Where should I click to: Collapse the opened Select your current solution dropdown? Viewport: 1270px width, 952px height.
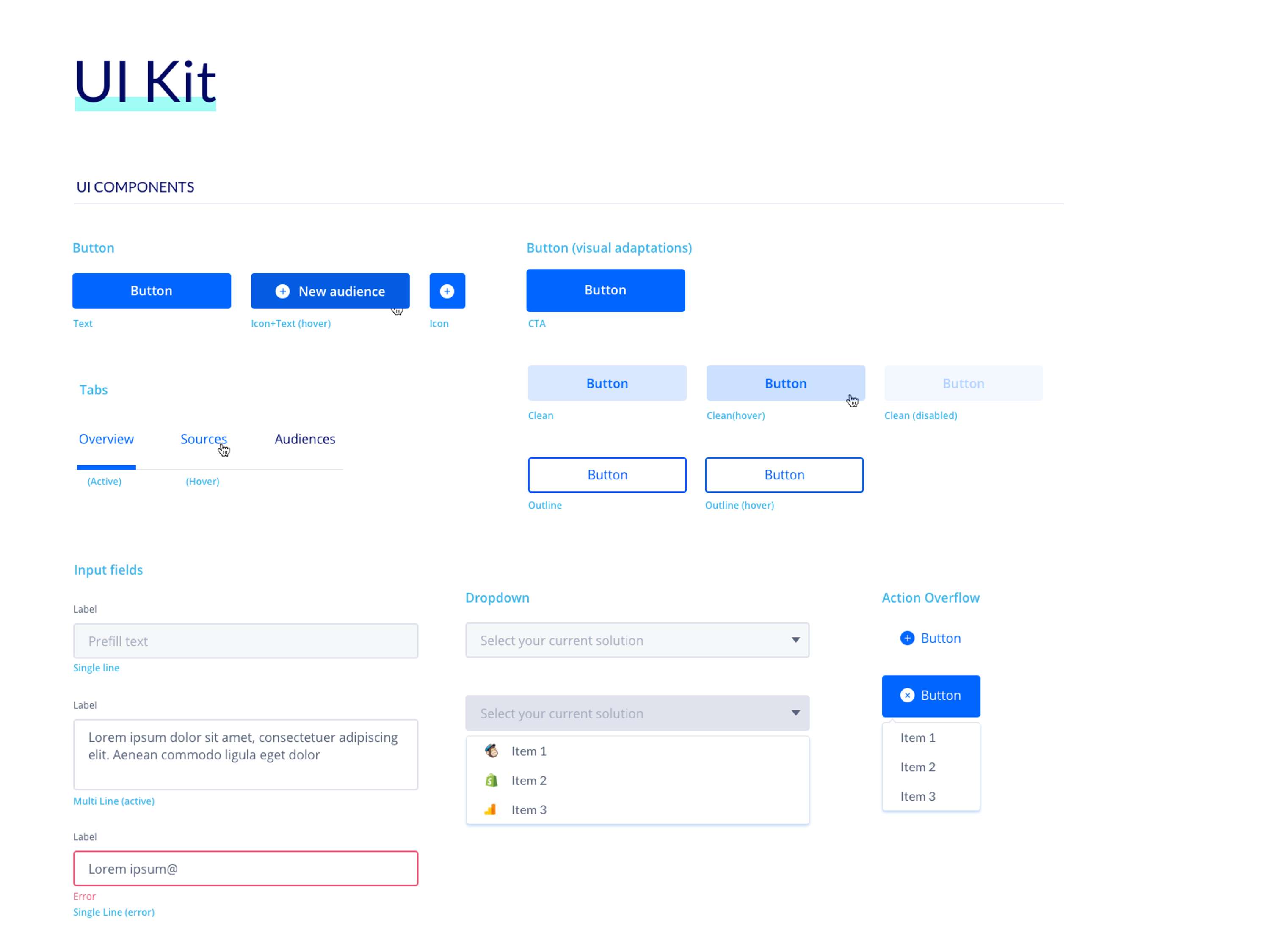[x=637, y=713]
